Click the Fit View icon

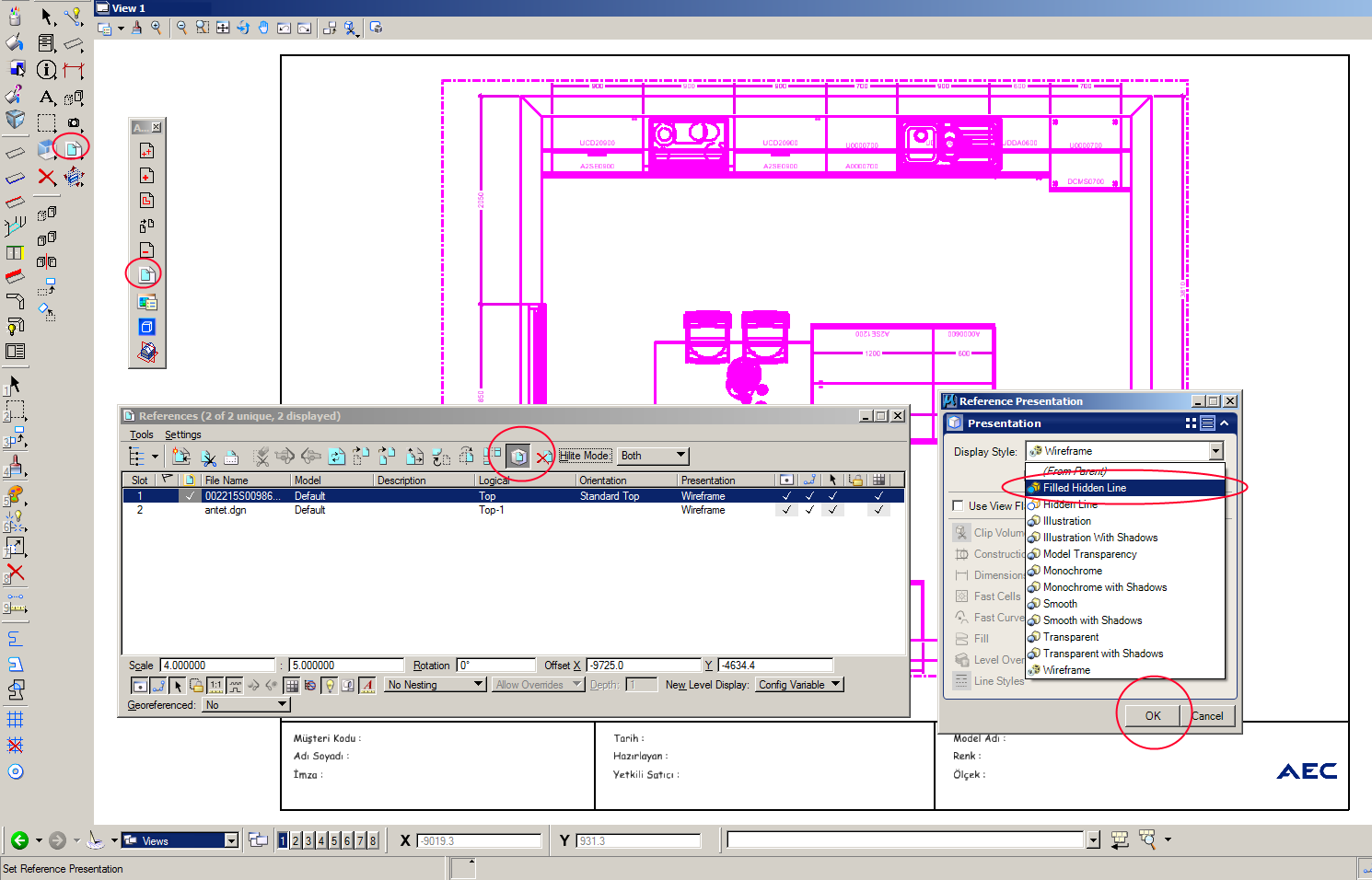tap(223, 28)
